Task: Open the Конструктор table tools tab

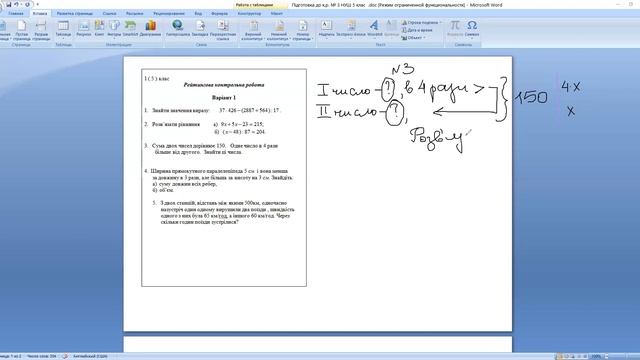Action: 249,13
